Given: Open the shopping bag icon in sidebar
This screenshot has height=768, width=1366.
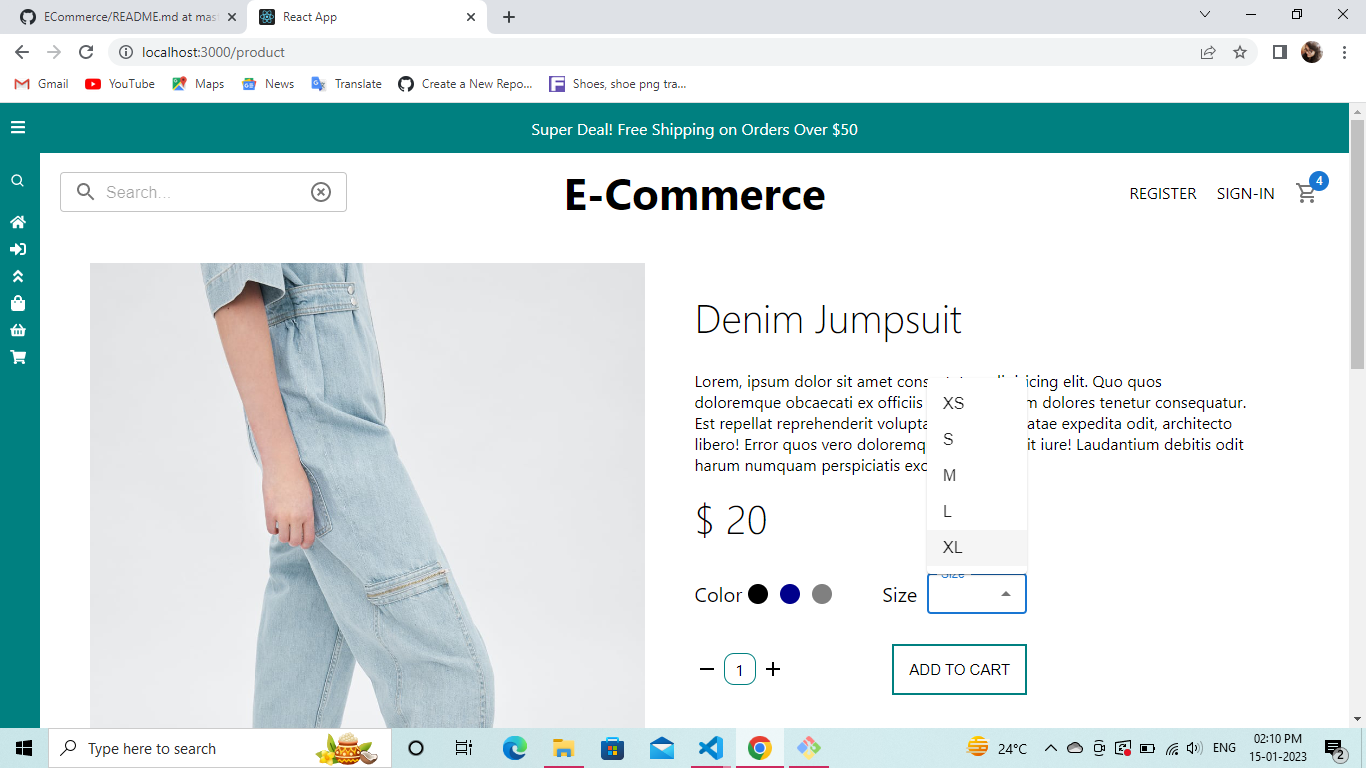Looking at the screenshot, I should coord(17,303).
